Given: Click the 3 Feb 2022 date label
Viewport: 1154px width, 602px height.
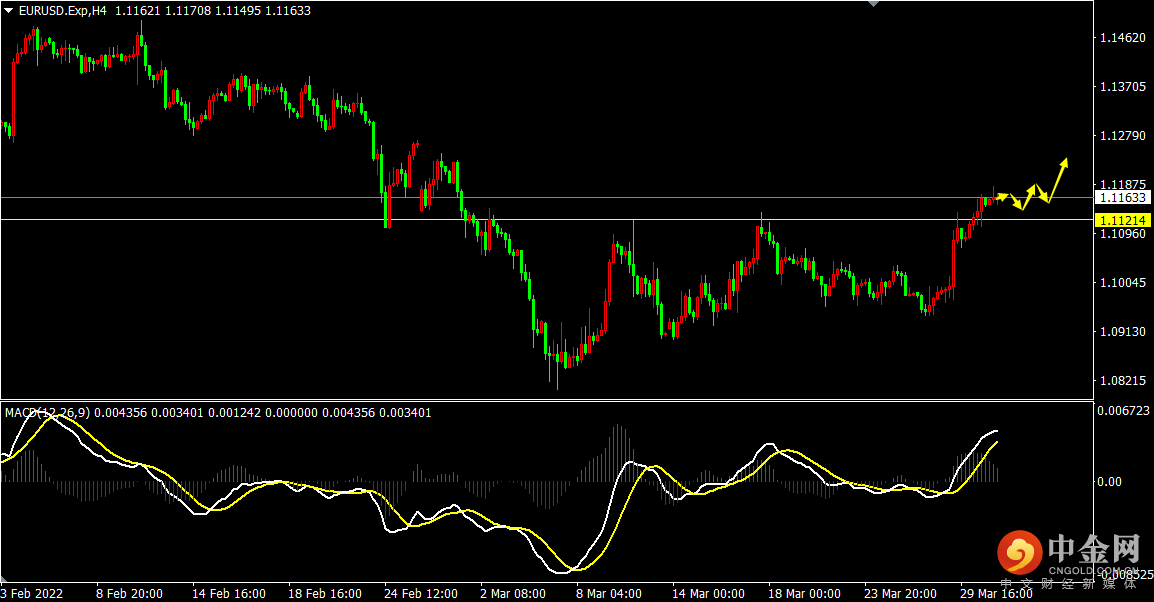Looking at the screenshot, I should click(32, 593).
